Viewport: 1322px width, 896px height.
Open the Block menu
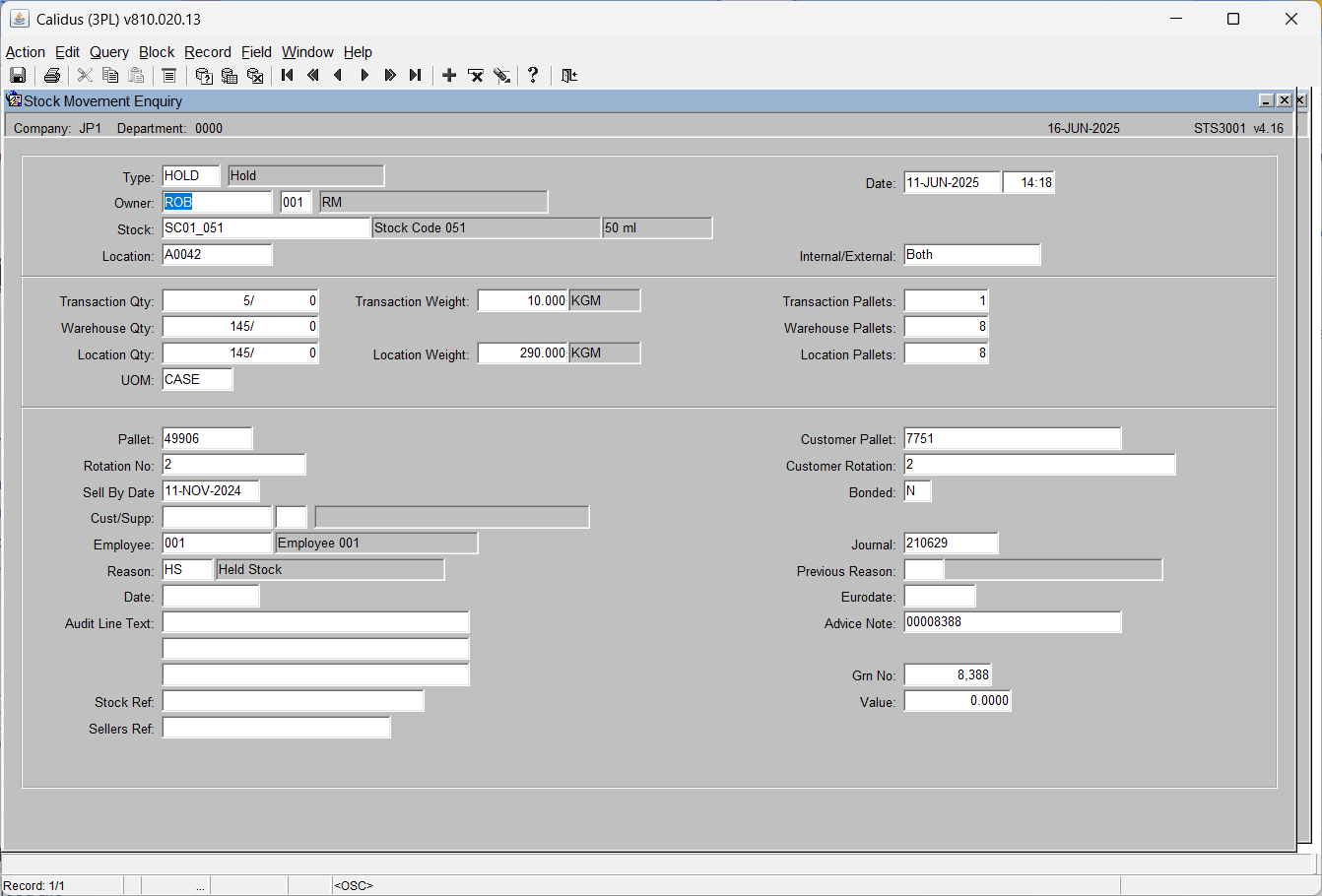click(x=157, y=52)
